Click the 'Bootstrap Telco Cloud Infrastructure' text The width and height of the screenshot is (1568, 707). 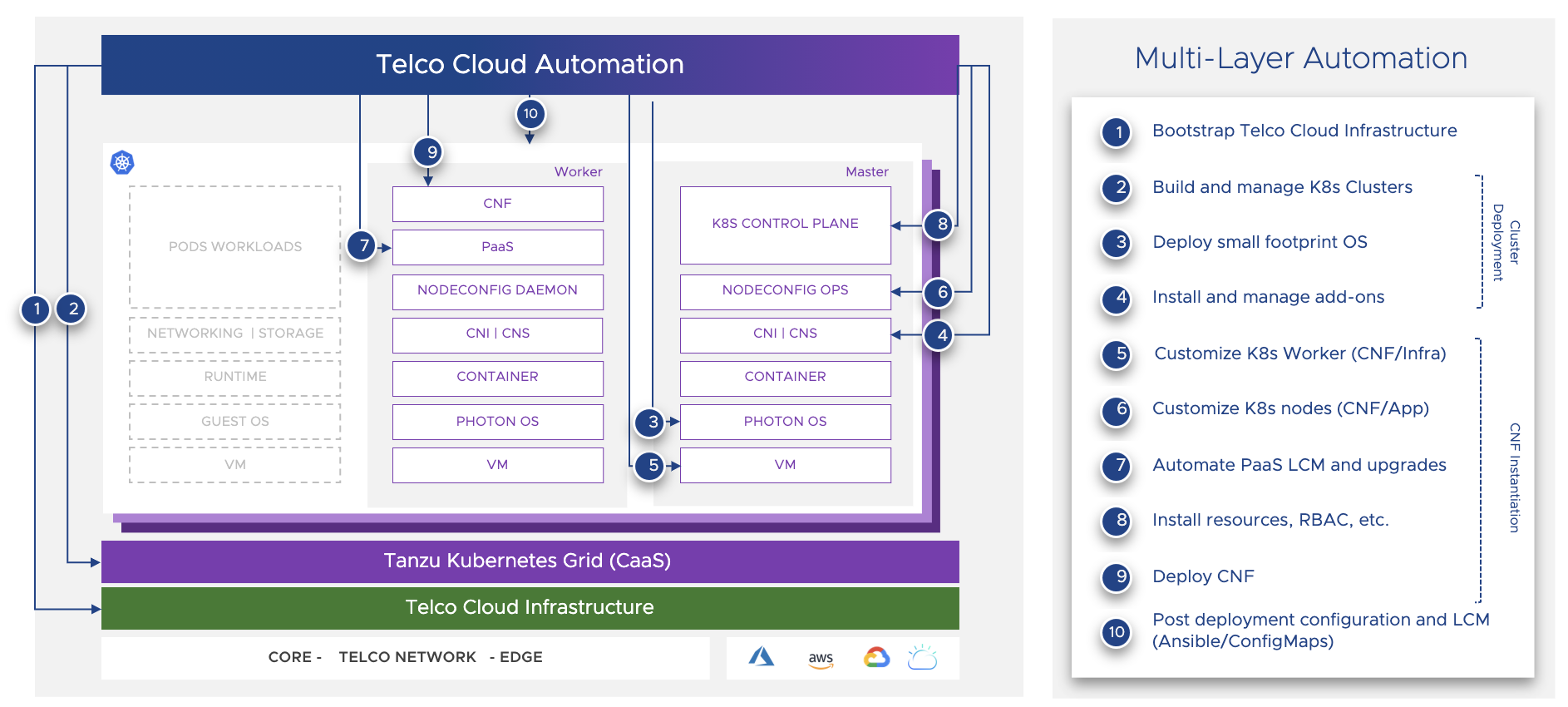coord(1304,131)
